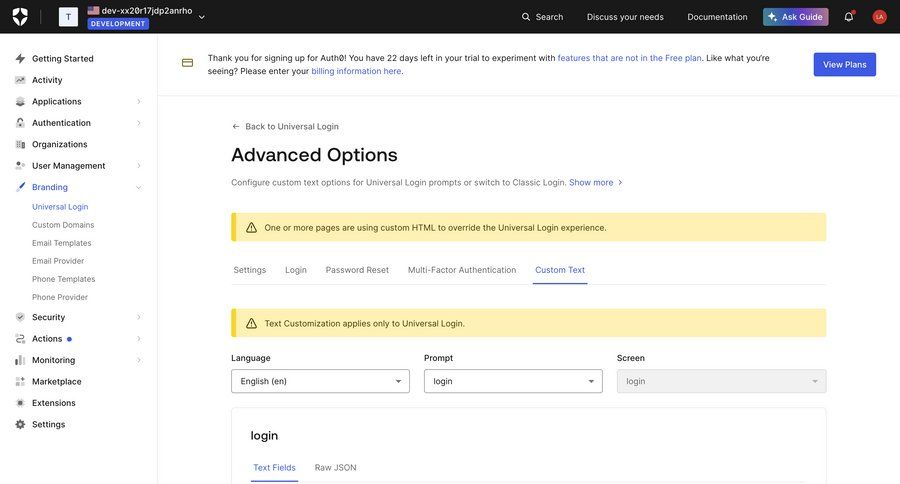Image resolution: width=900 pixels, height=484 pixels.
Task: Click the Applications stack icon
Action: pos(20,102)
